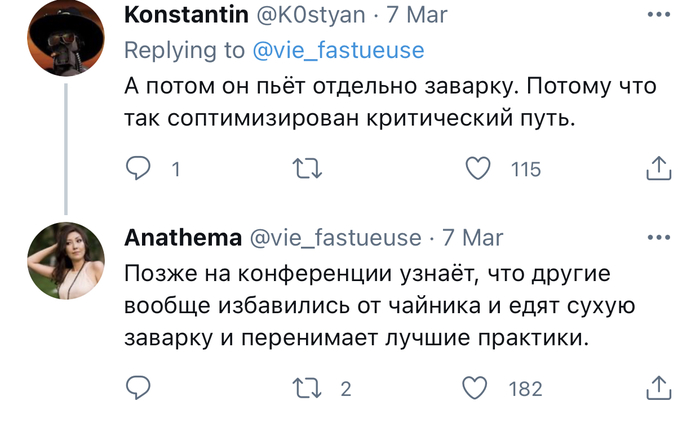Like Konstantin's tweet

pos(479,169)
